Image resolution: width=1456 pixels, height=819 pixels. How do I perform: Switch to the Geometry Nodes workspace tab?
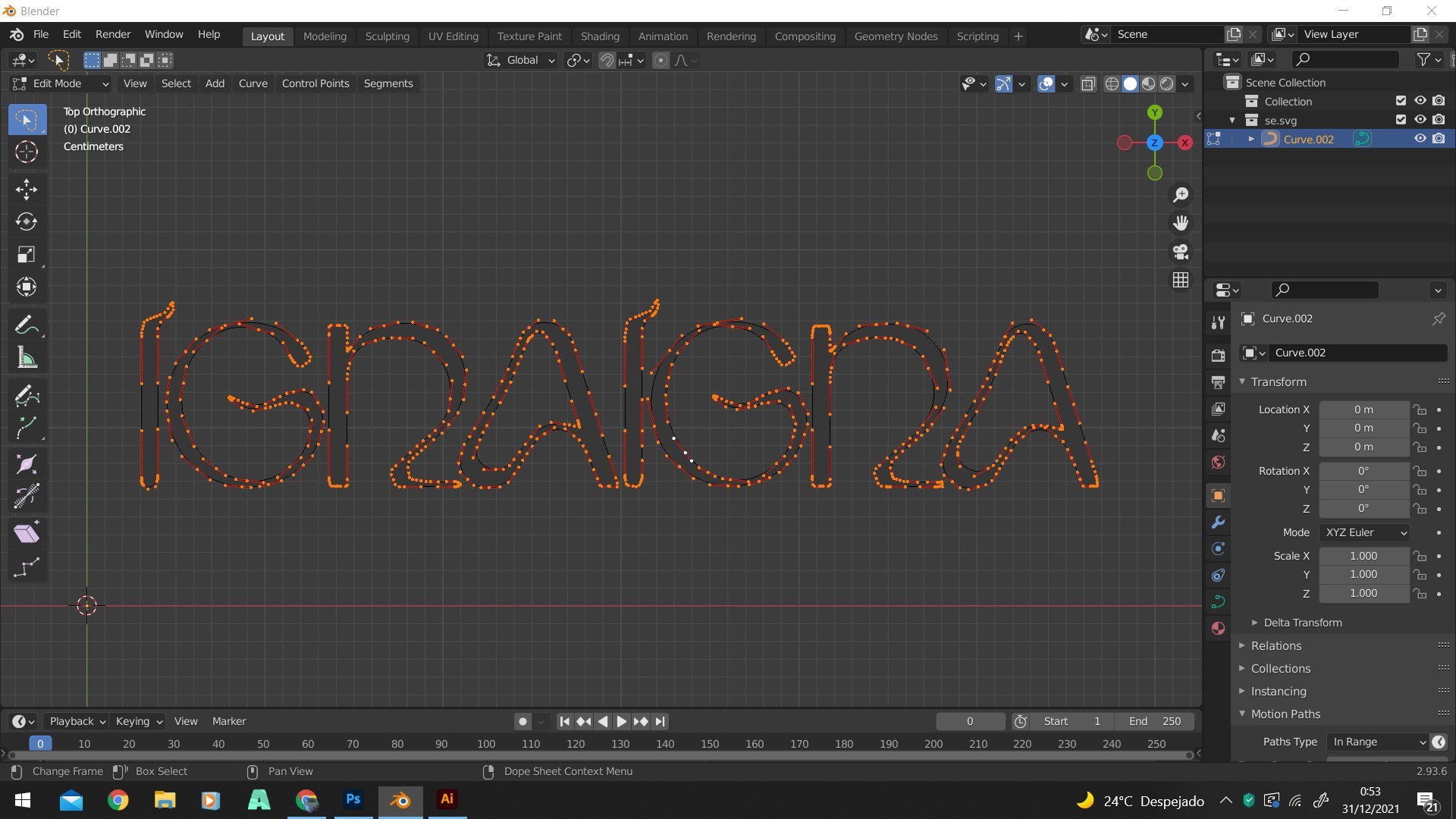pos(896,36)
